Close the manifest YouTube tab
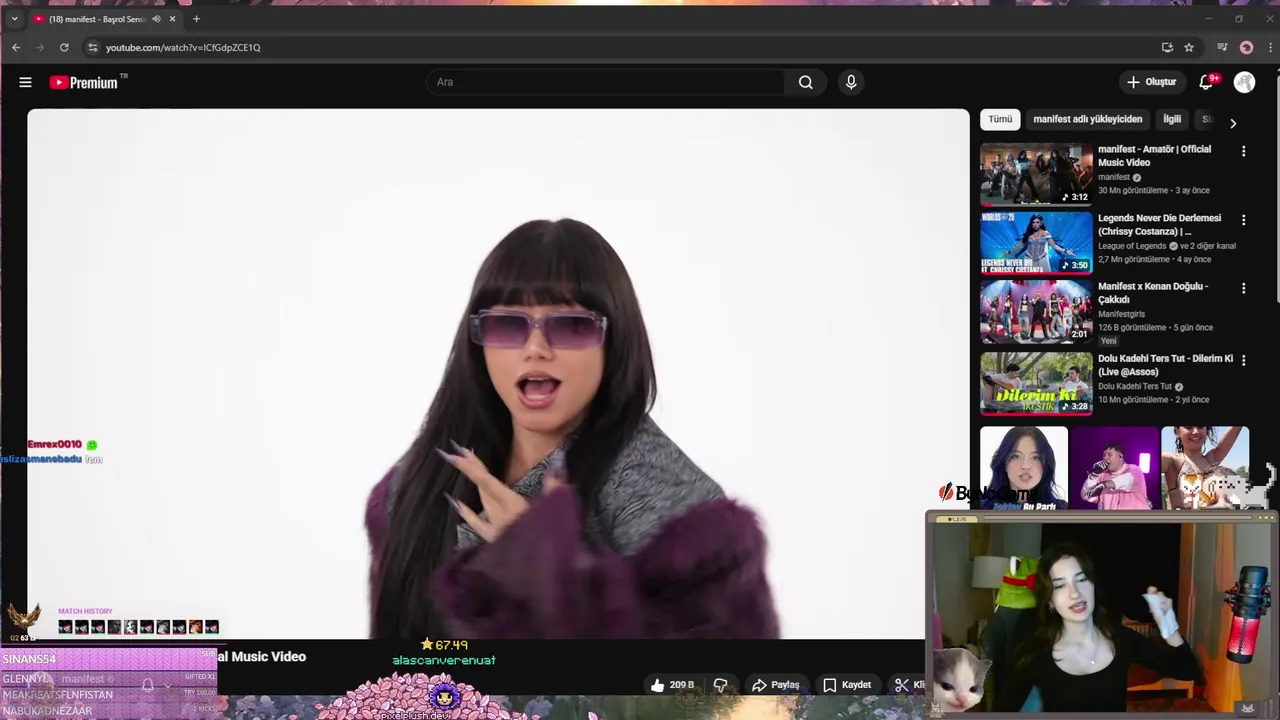The image size is (1280, 720). [173, 19]
